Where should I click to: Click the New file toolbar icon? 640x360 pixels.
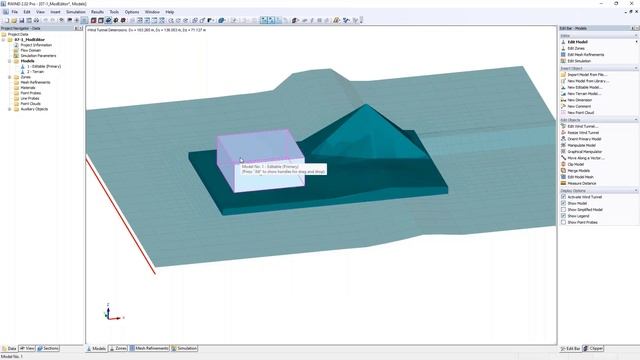(7, 20)
